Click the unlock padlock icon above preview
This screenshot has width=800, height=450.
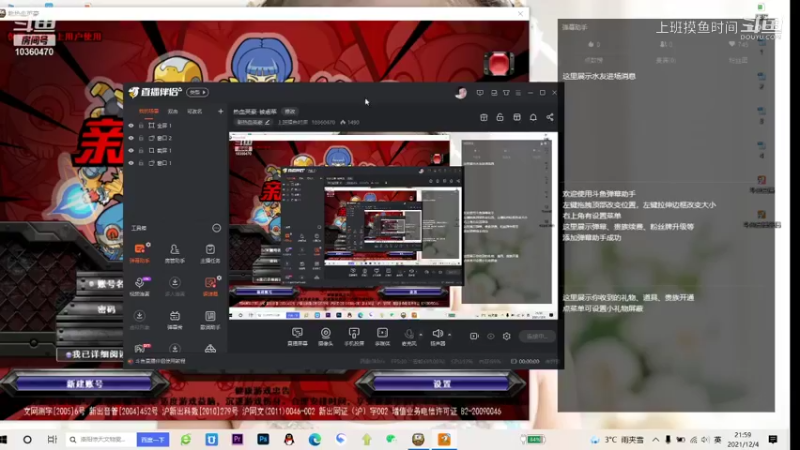coord(500,117)
